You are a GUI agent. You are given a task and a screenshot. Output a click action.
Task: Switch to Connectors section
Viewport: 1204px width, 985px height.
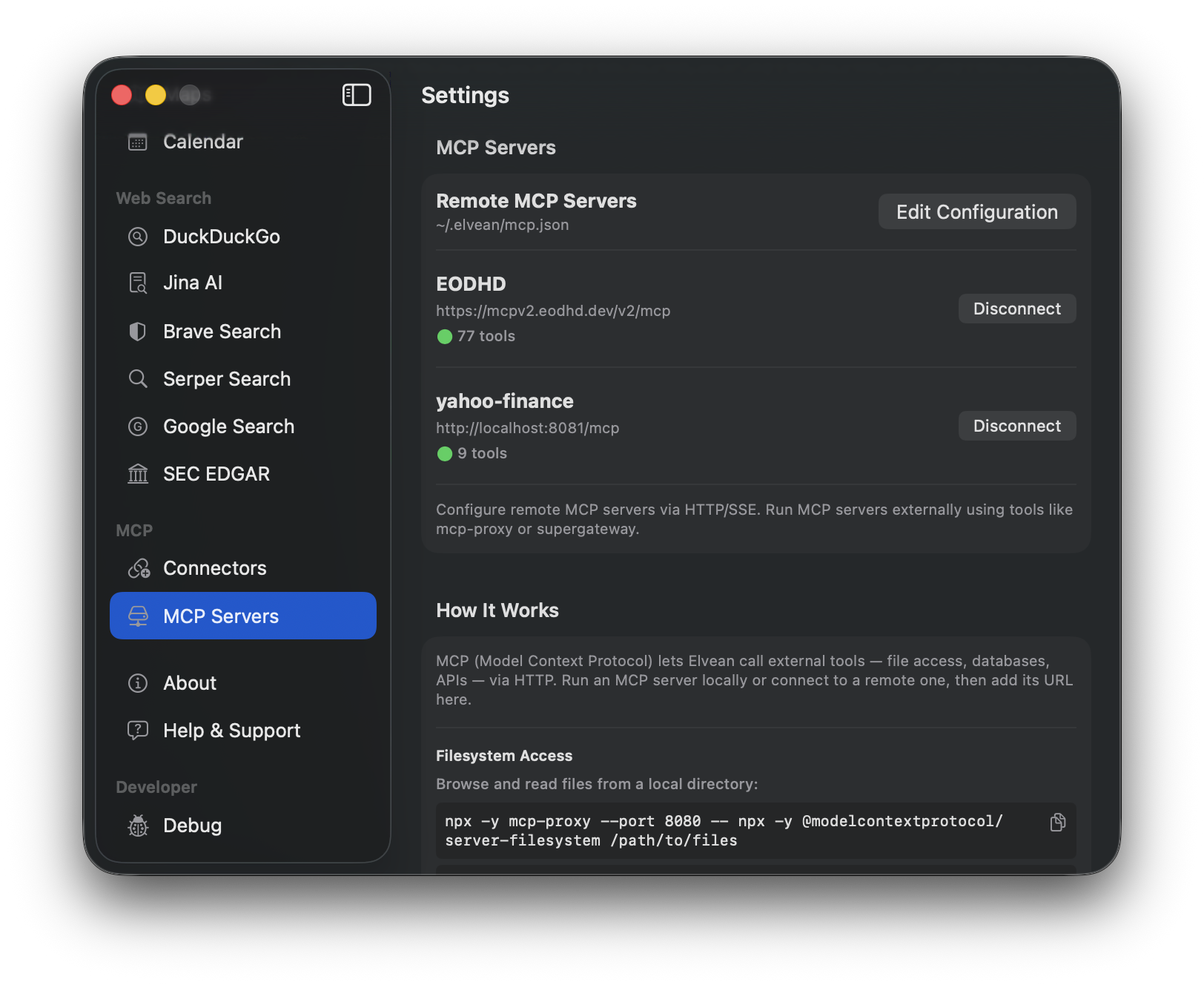click(242, 568)
